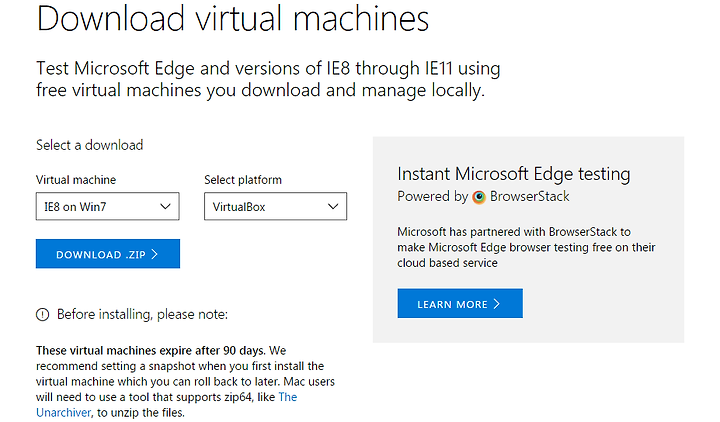Click the LEARN MORE button
Image resolution: width=720 pixels, height=422 pixels.
(460, 303)
